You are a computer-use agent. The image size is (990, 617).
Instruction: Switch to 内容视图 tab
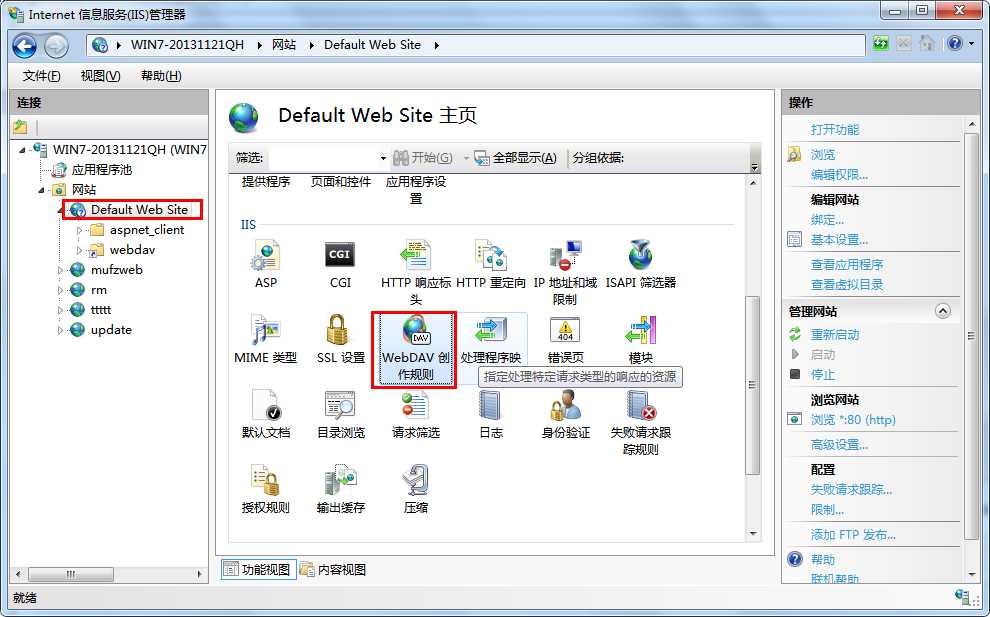point(333,570)
